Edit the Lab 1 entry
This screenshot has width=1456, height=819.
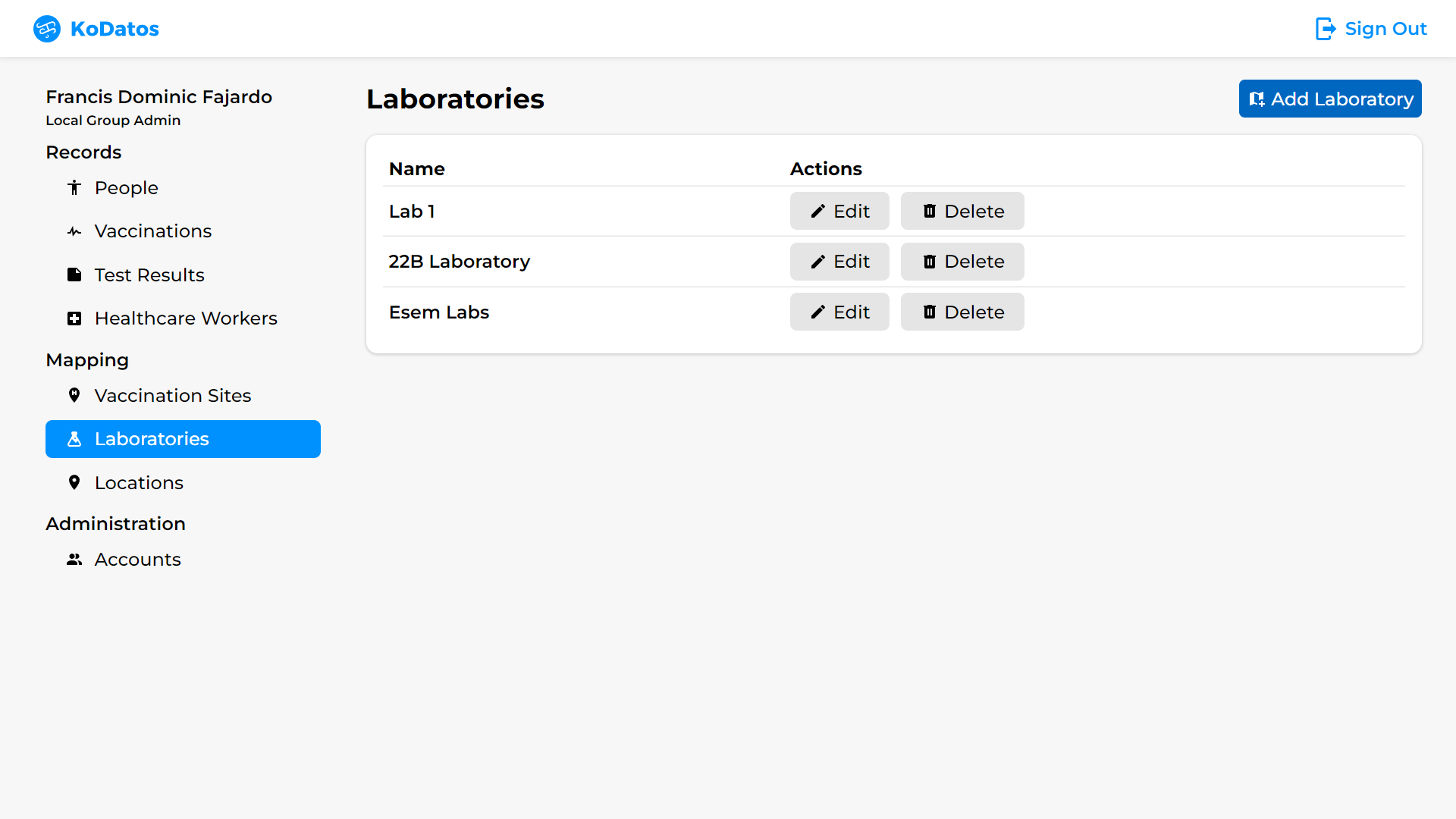(x=839, y=211)
